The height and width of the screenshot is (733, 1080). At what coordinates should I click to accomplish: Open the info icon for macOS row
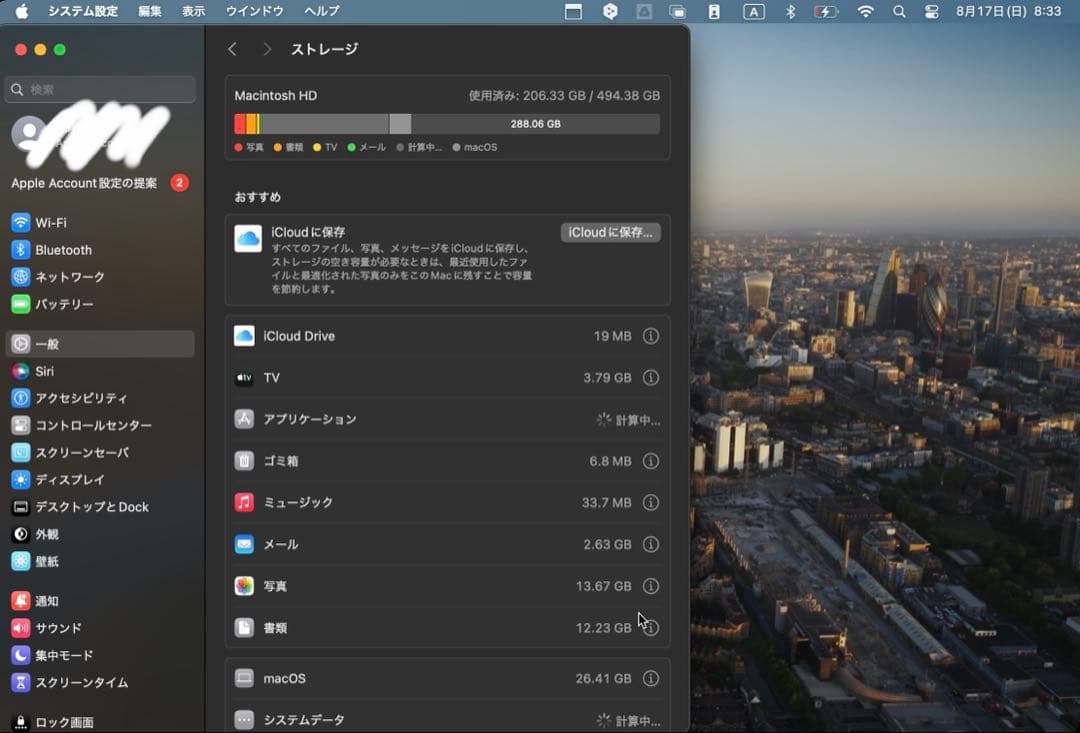tap(651, 678)
